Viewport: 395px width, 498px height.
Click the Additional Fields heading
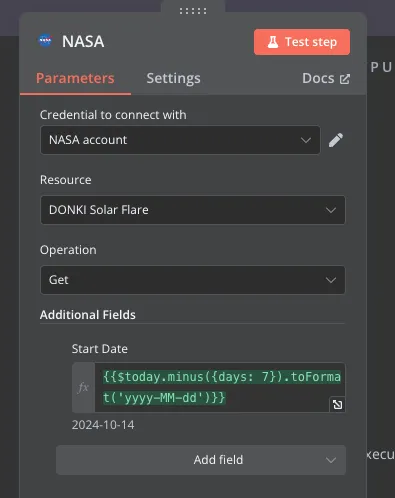pyautogui.click(x=88, y=315)
